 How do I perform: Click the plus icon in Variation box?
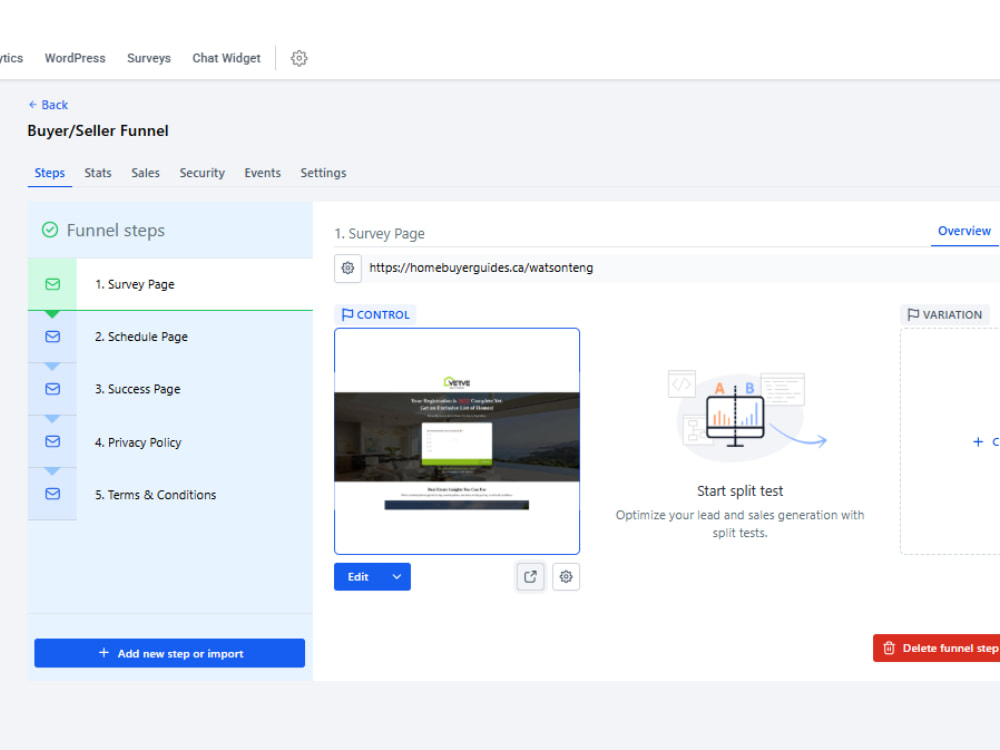pos(978,441)
